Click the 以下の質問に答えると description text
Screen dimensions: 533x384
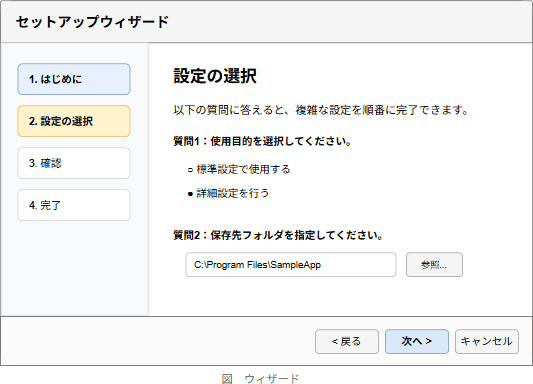coord(321,110)
